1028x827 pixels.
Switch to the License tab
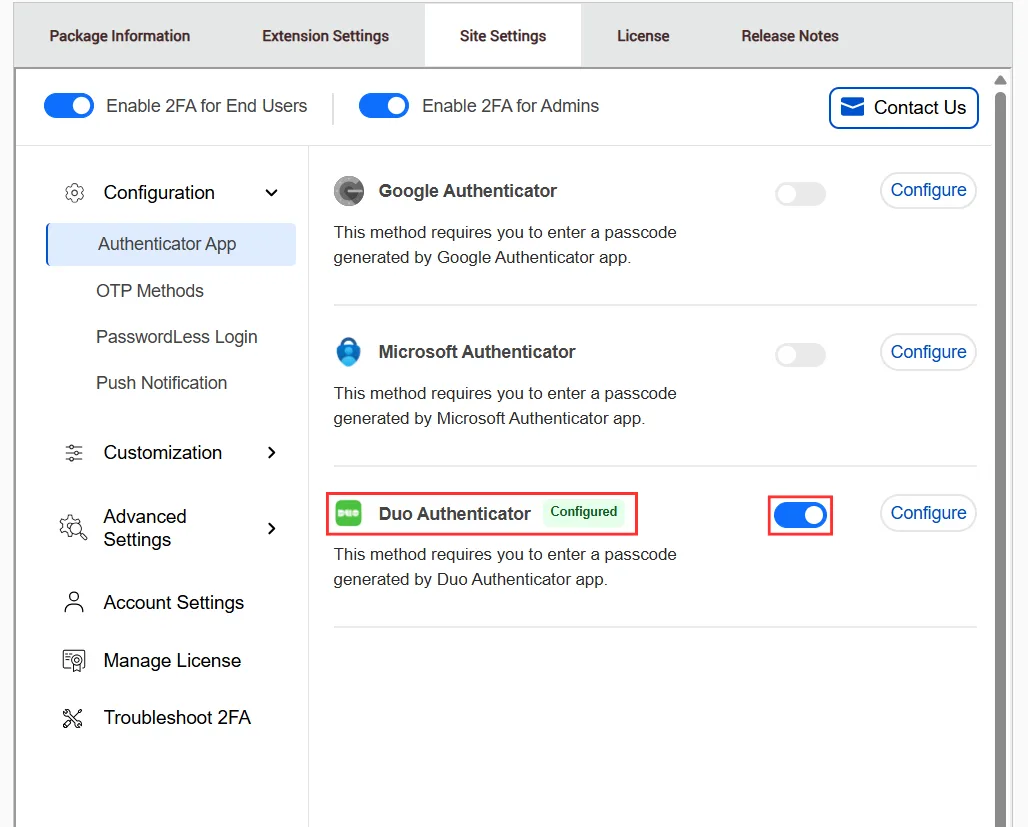pos(643,35)
